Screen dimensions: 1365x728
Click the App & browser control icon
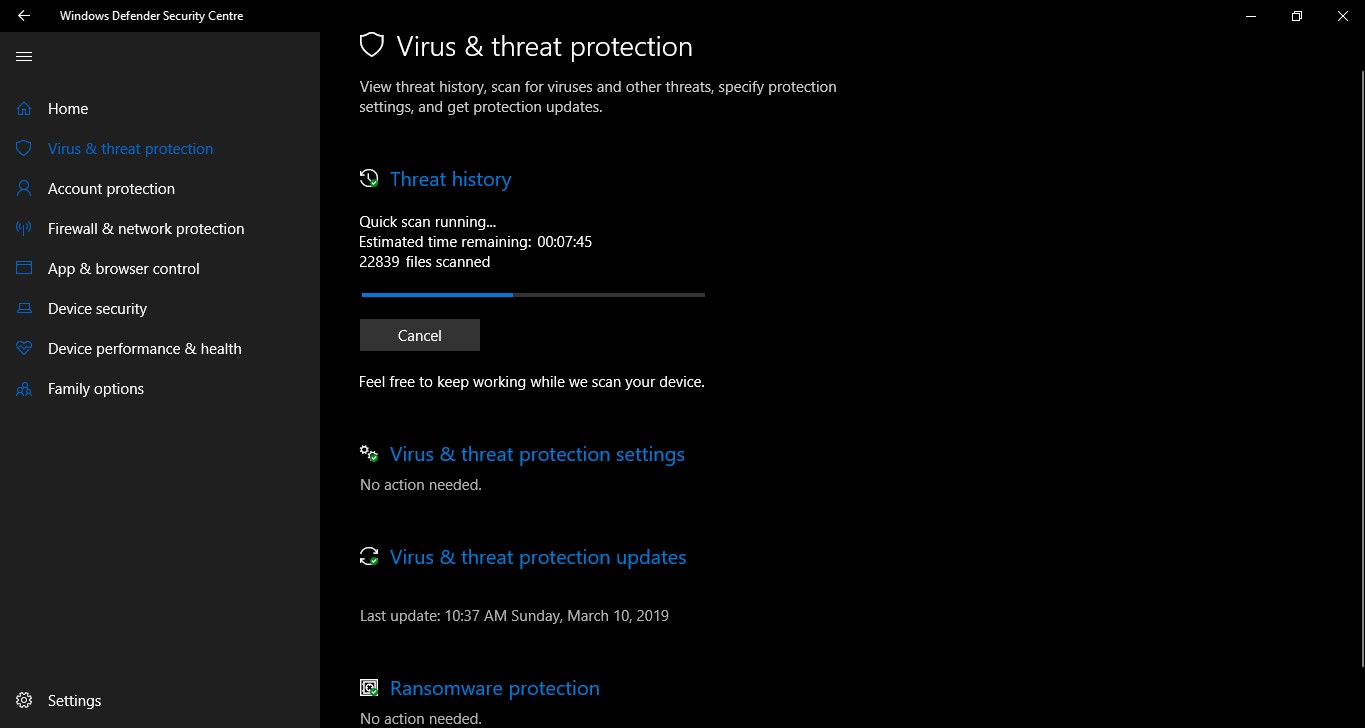[x=24, y=269]
